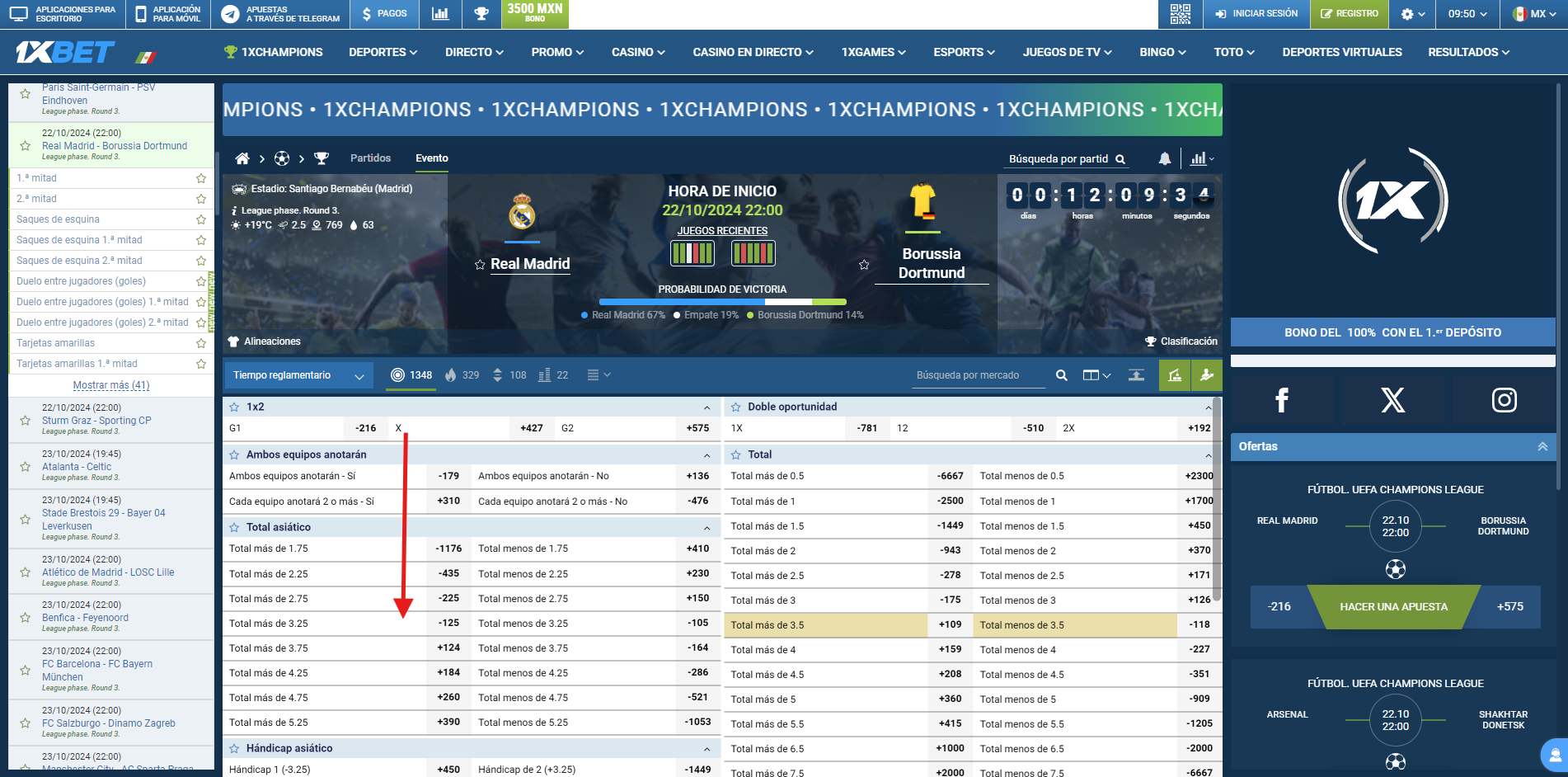Click the Búsqueda por partid search field

[1067, 159]
